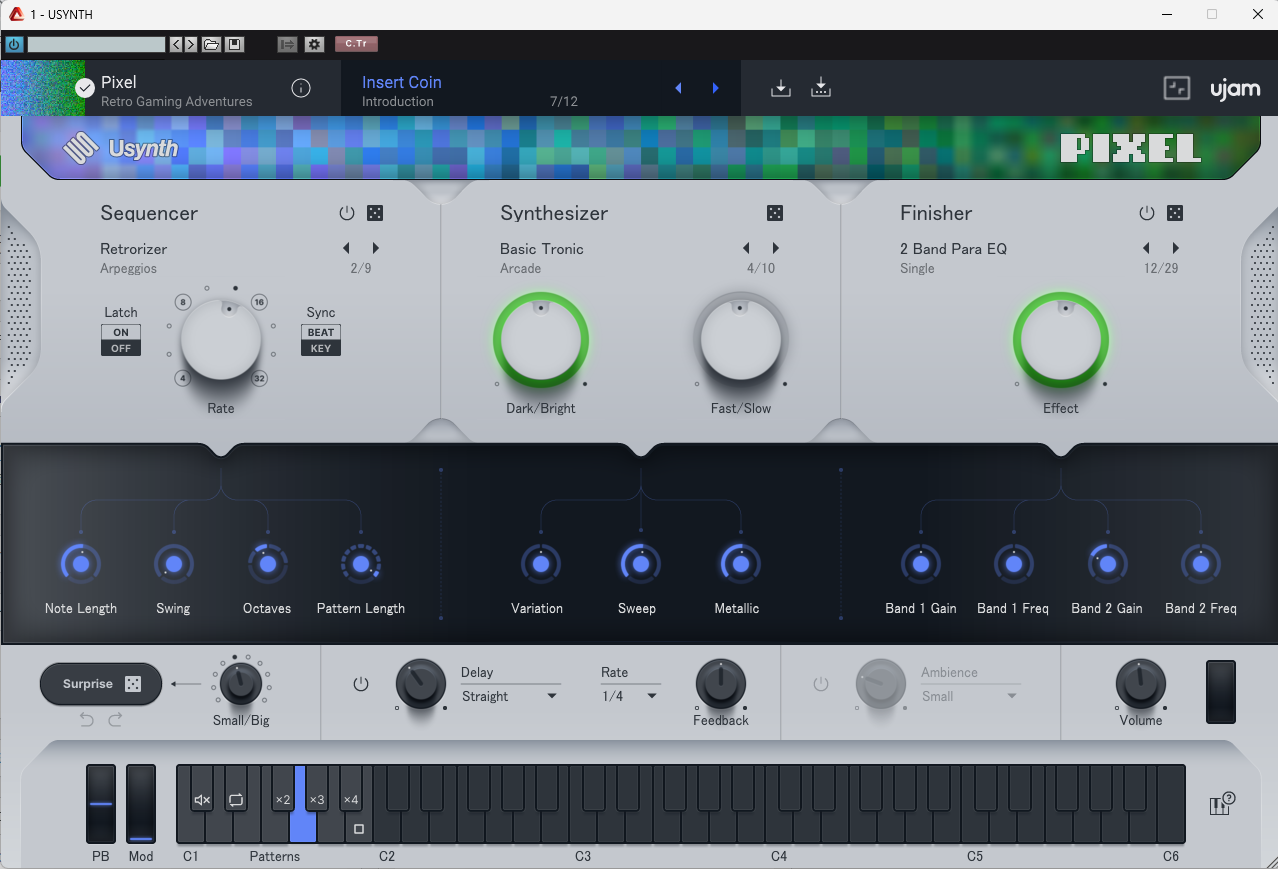
Task: Randomize the Sequencer with its dice icon
Action: pyautogui.click(x=375, y=213)
